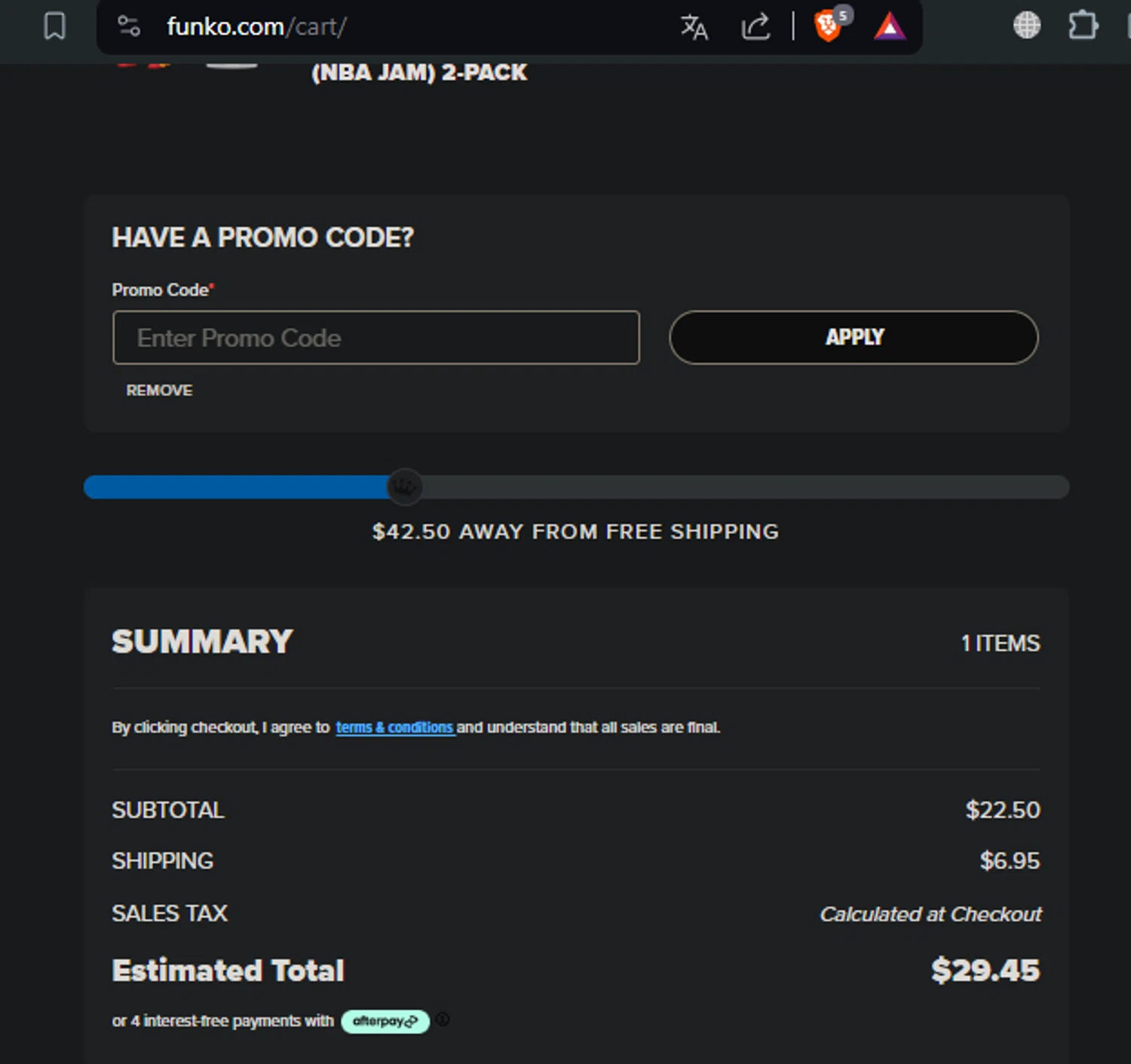Click the SUBTOTAL label
Screen dimensions: 1131x1064
click(168, 810)
